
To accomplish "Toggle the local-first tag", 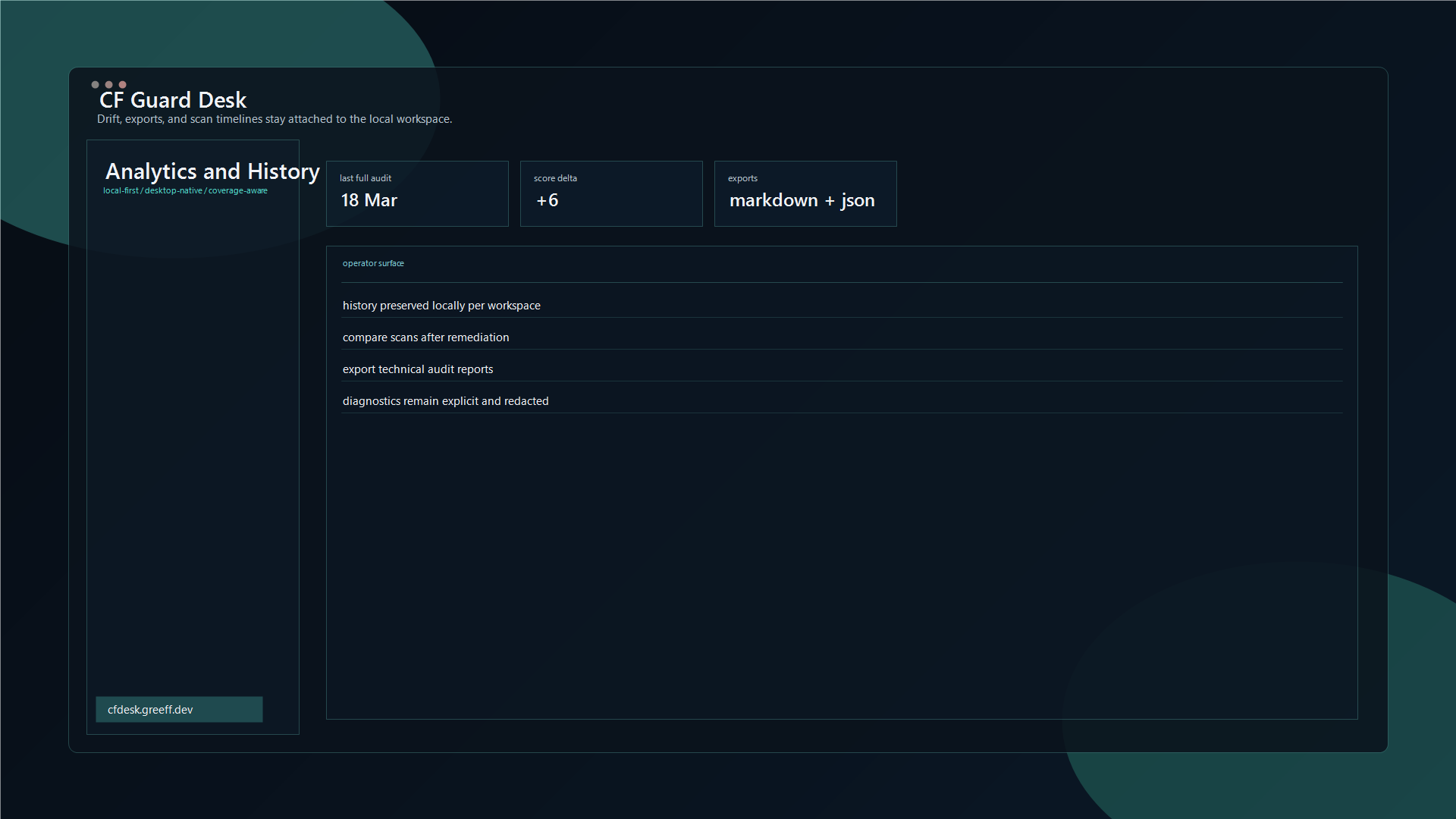I will tap(121, 190).
